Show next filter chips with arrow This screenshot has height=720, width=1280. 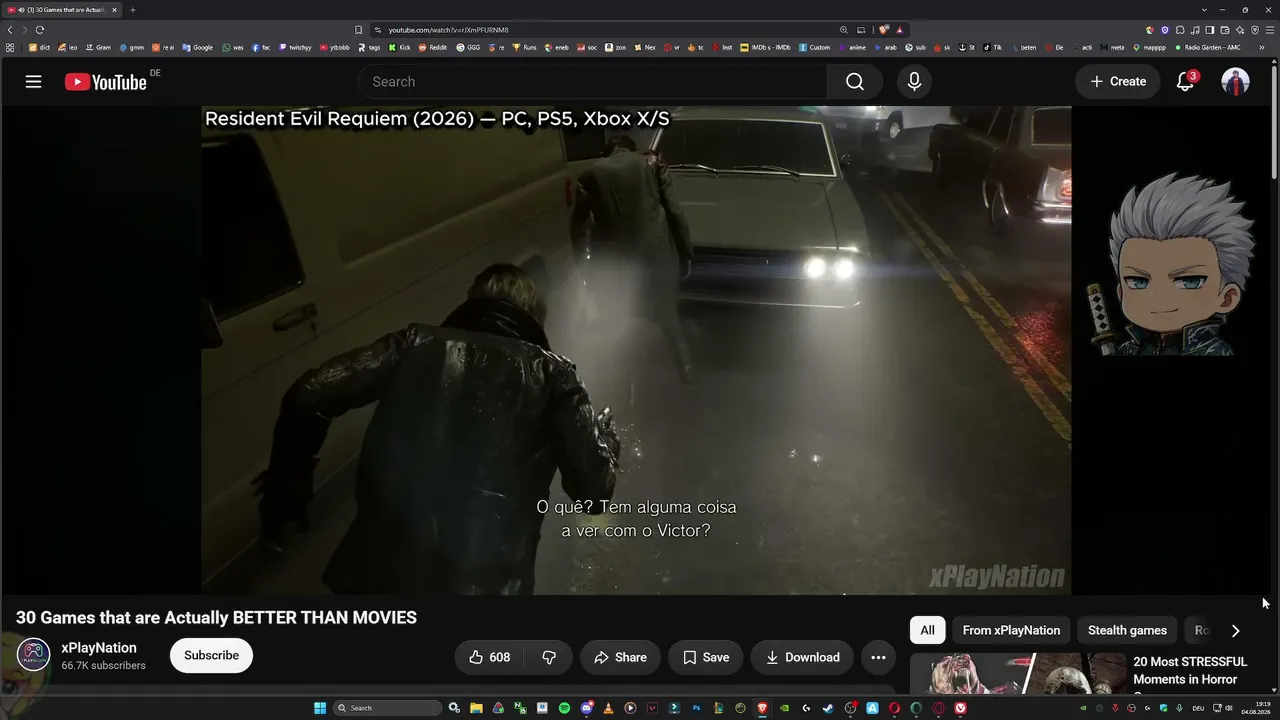point(1235,630)
